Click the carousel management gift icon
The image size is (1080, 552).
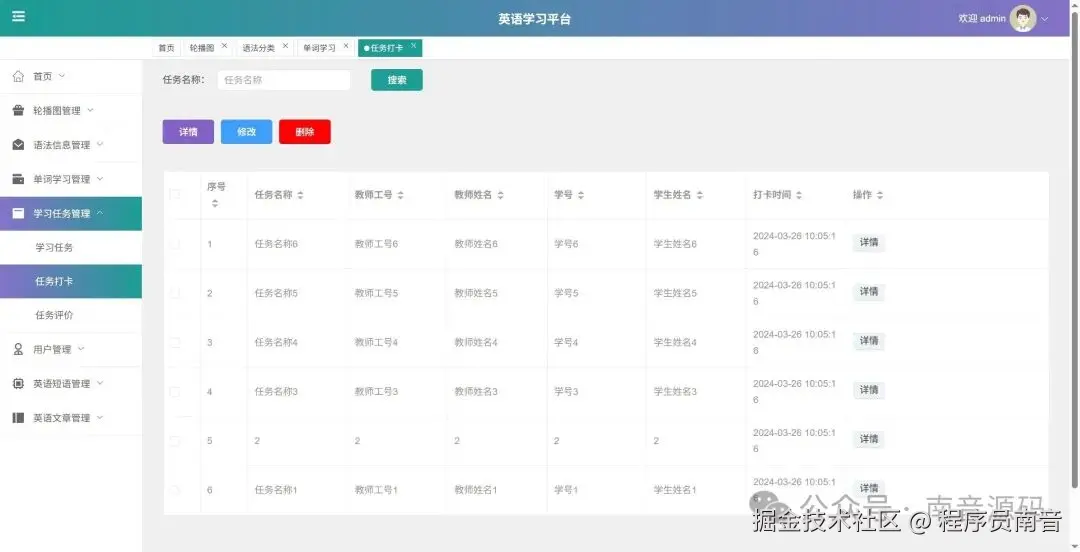click(x=19, y=110)
